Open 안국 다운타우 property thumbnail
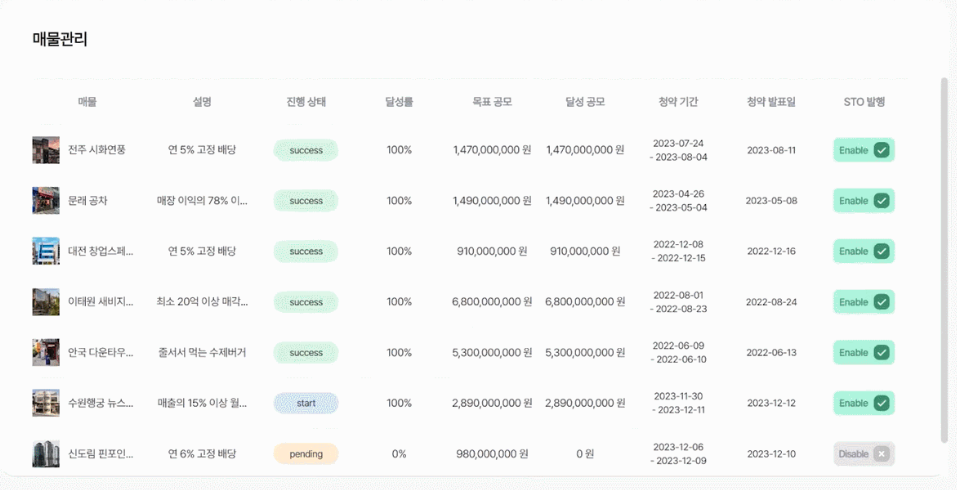957x490 pixels. pos(46,353)
